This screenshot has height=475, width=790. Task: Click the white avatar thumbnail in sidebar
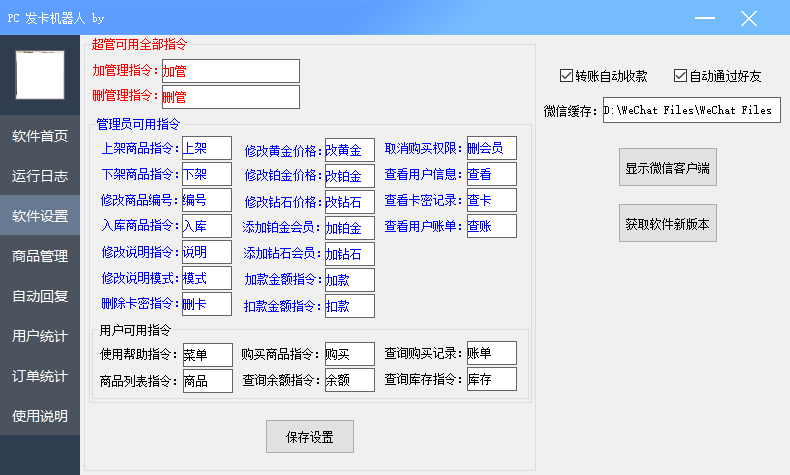coord(40,75)
